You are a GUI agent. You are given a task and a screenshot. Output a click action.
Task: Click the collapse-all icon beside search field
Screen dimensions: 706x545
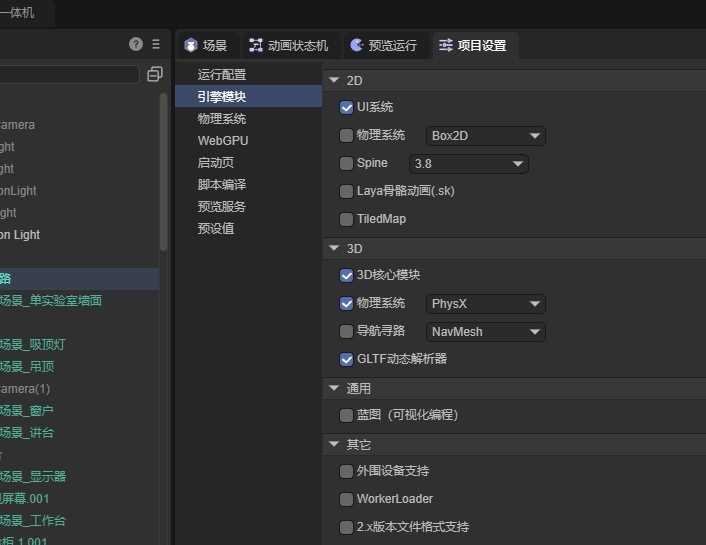pyautogui.click(x=154, y=74)
